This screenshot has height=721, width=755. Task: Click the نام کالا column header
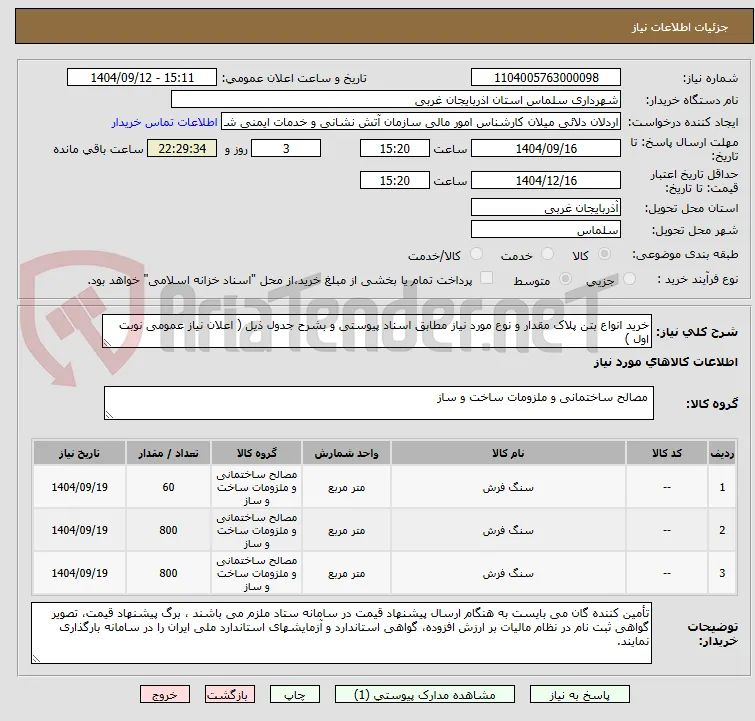point(508,453)
